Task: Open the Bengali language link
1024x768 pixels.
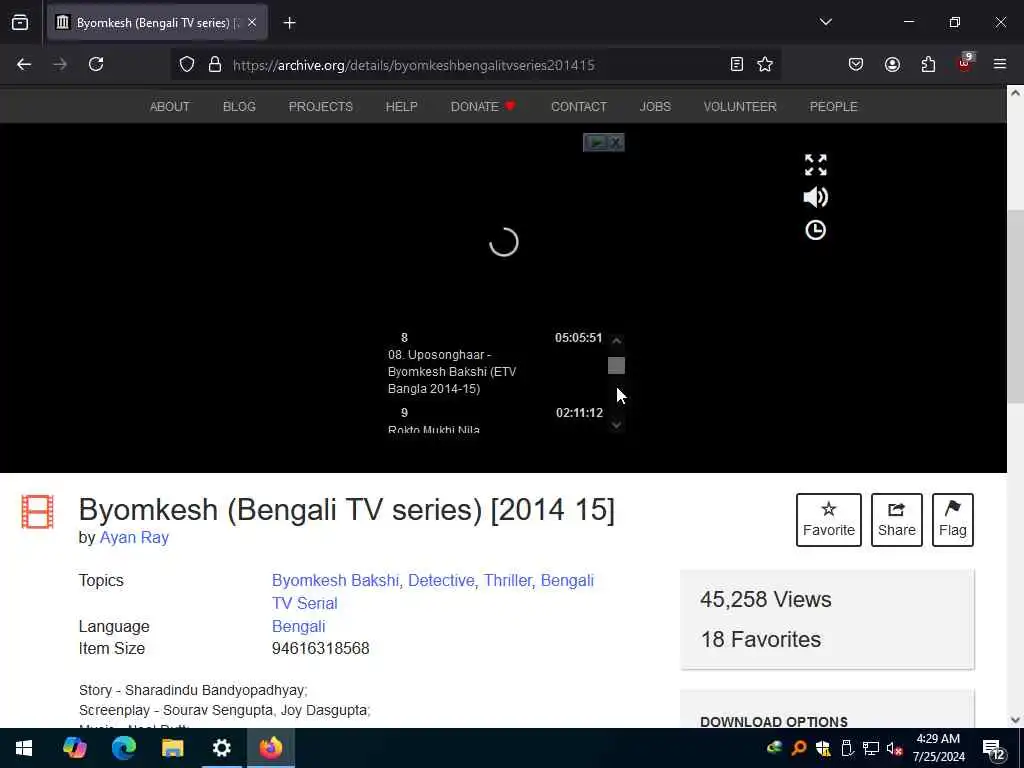Action: tap(298, 626)
